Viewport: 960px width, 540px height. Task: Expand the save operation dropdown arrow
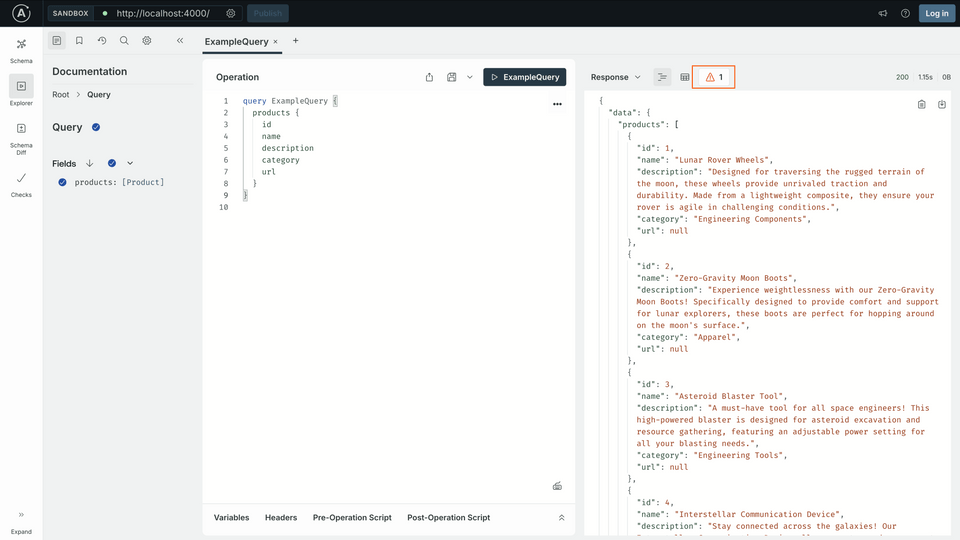(470, 77)
